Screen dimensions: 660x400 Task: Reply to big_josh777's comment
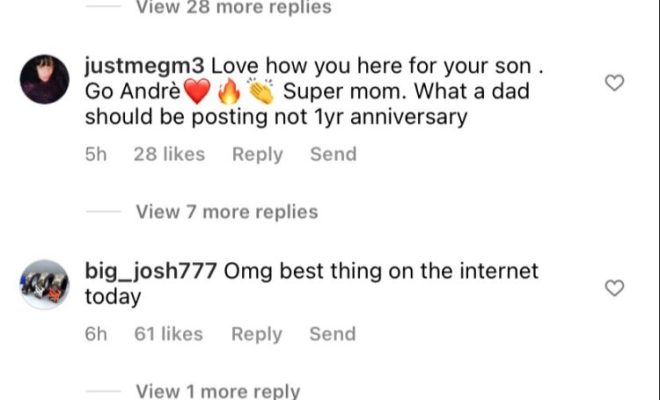click(x=256, y=335)
